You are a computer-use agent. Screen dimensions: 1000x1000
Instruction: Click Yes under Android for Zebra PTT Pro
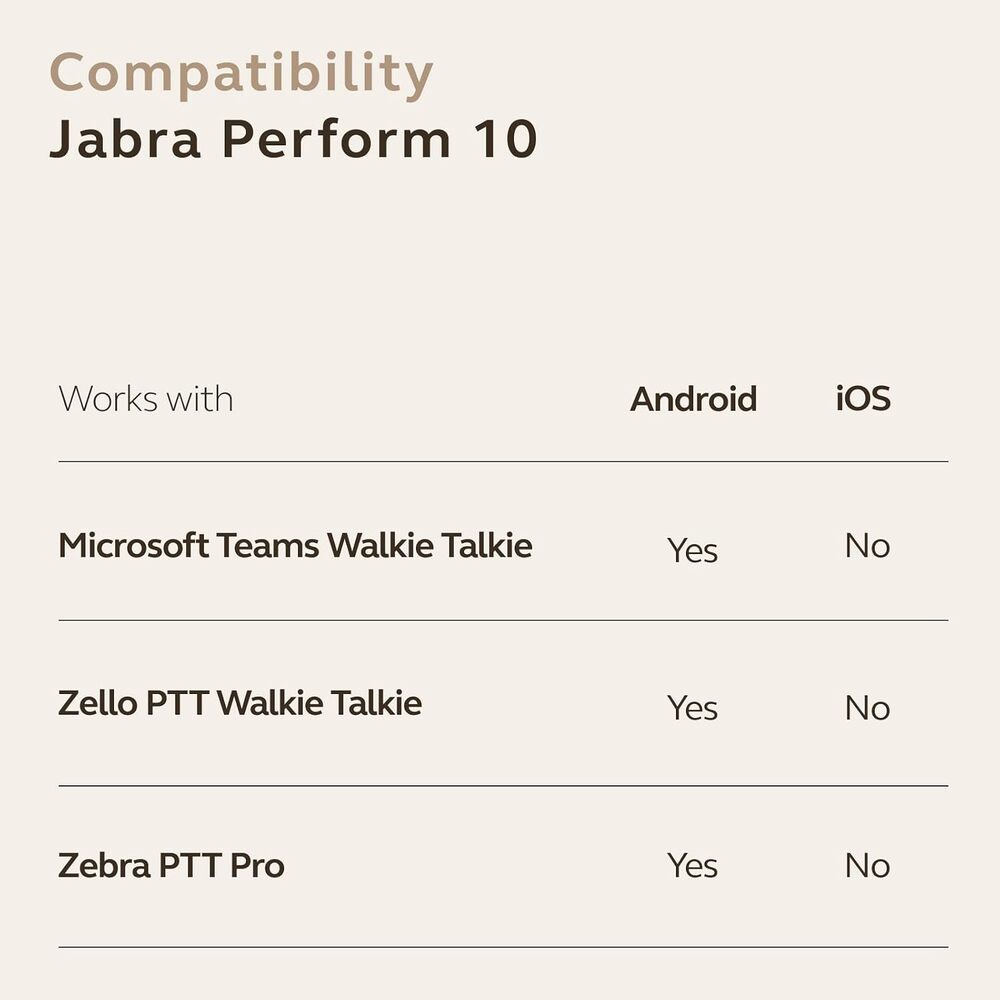(693, 865)
